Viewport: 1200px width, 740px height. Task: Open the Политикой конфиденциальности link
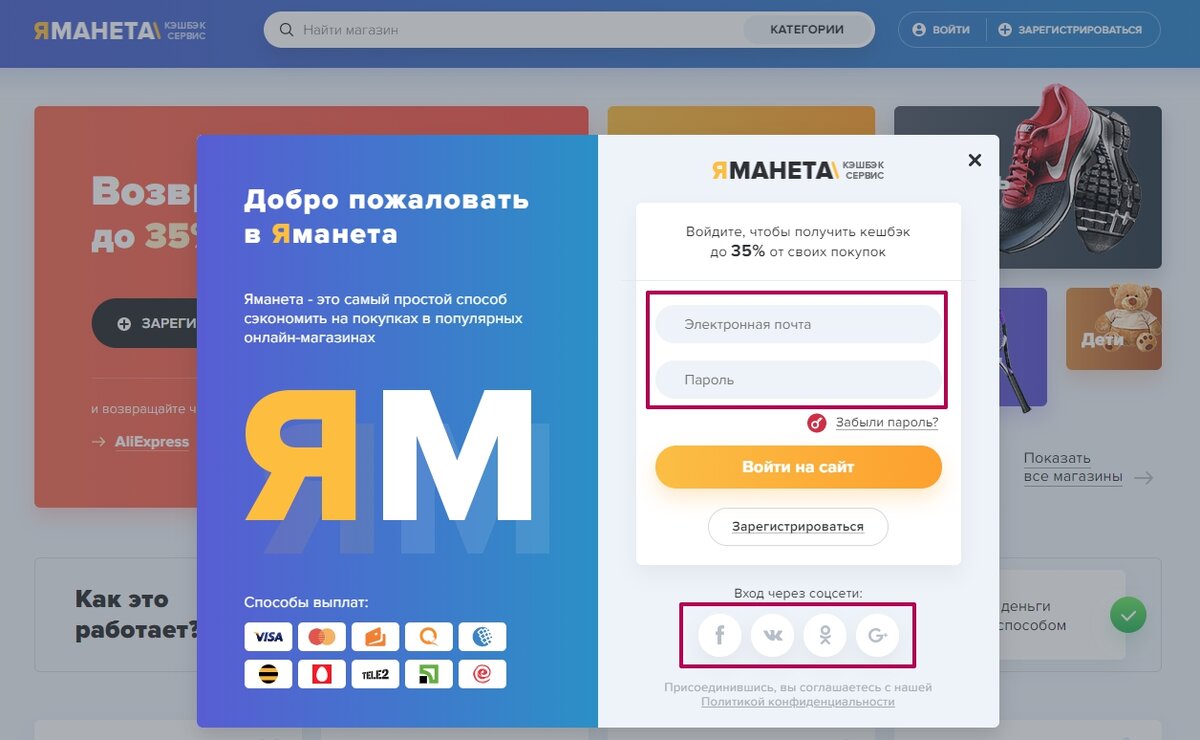(x=798, y=702)
